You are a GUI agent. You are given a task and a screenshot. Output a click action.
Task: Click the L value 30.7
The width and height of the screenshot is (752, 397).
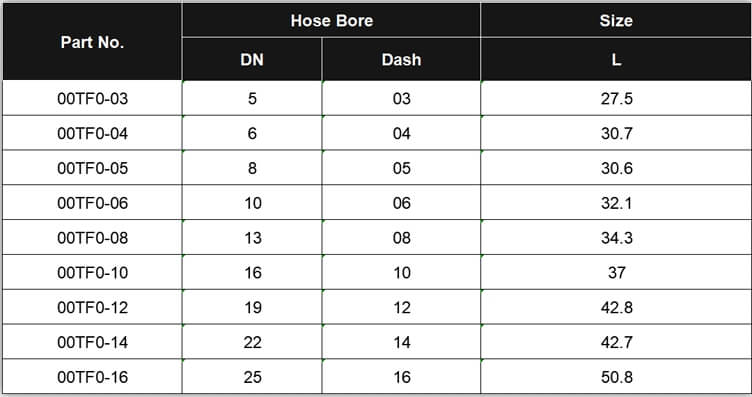tap(616, 133)
